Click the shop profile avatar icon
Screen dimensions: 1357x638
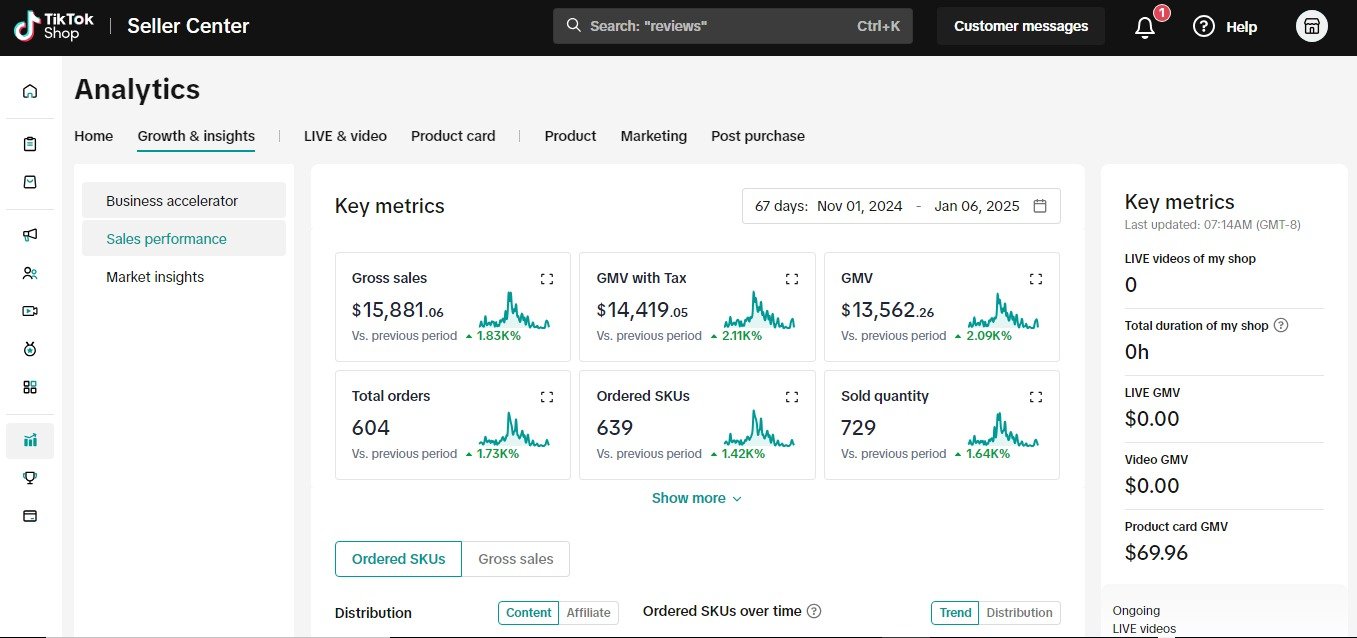pos(1312,27)
